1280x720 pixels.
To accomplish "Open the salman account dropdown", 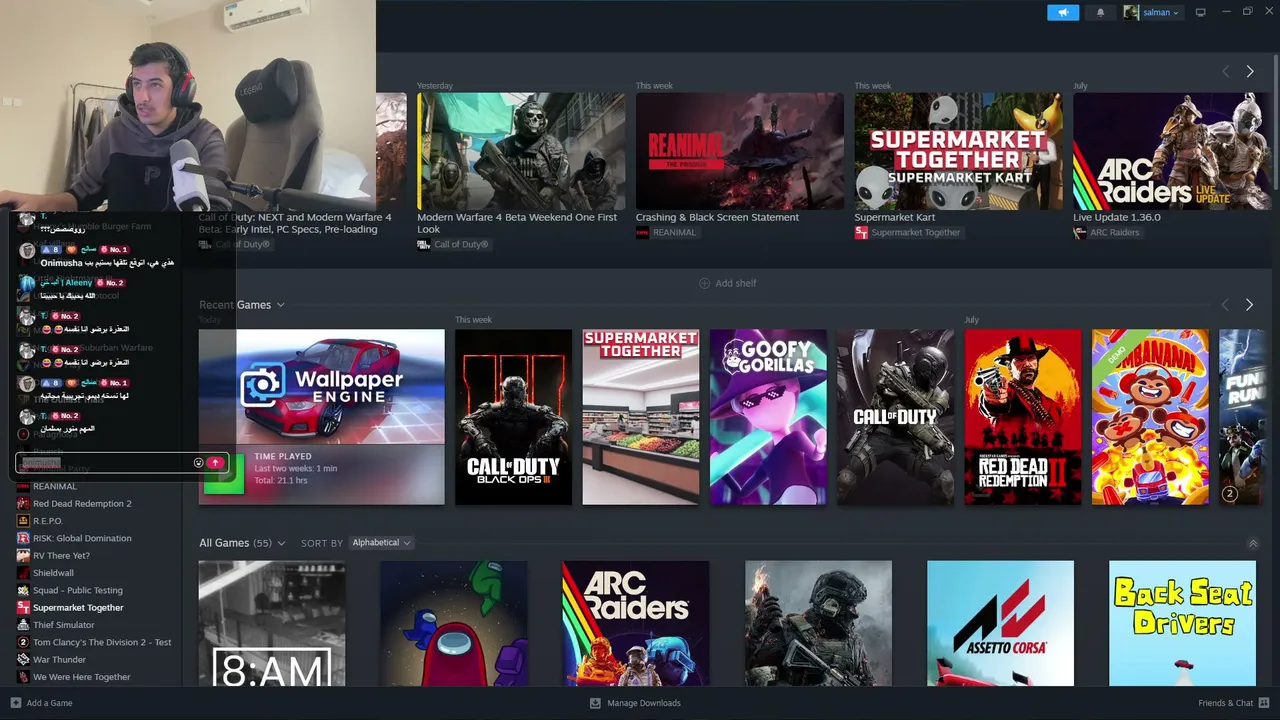I will (x=1160, y=12).
